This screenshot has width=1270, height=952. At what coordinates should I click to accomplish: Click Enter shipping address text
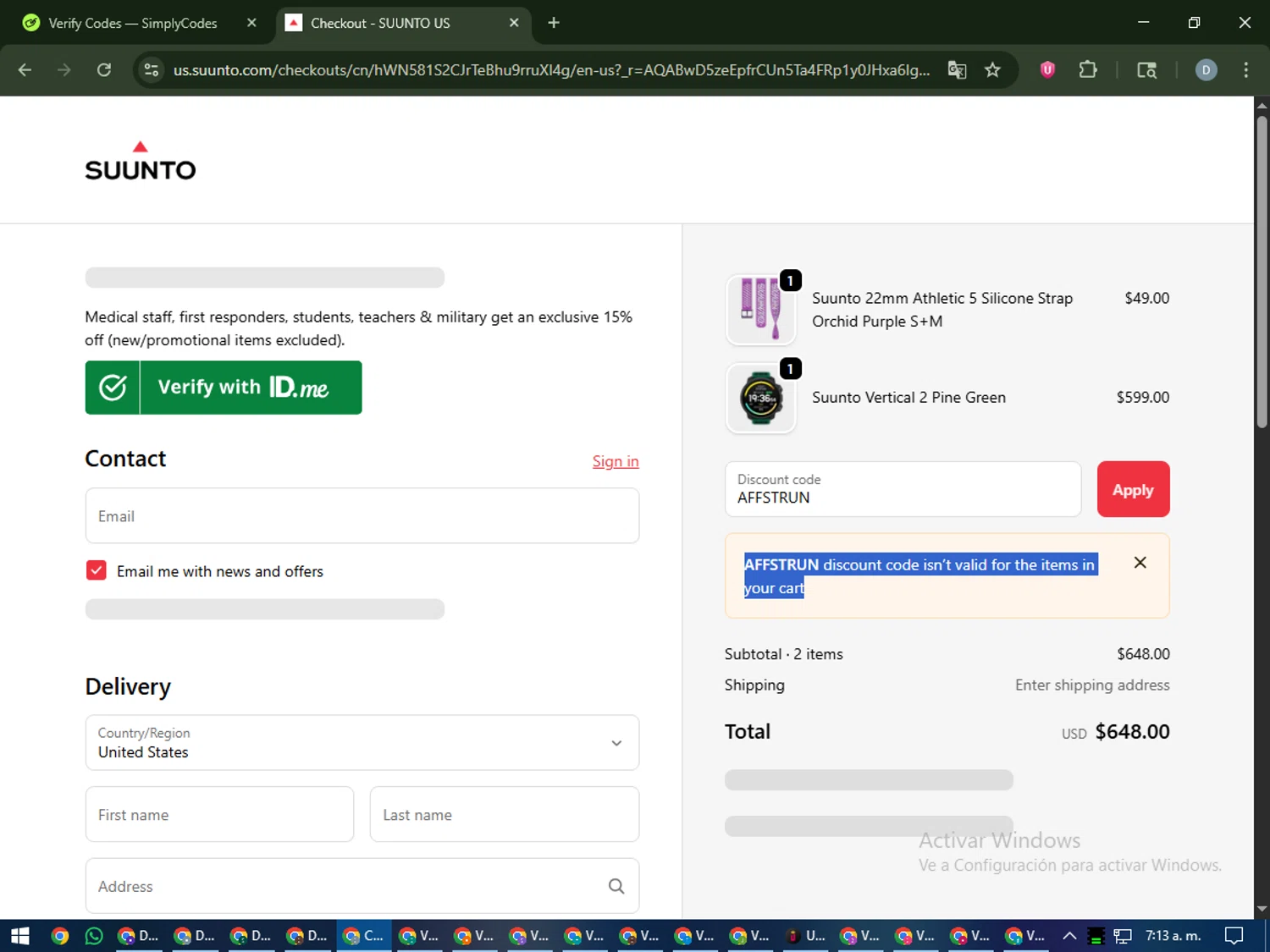(x=1092, y=685)
